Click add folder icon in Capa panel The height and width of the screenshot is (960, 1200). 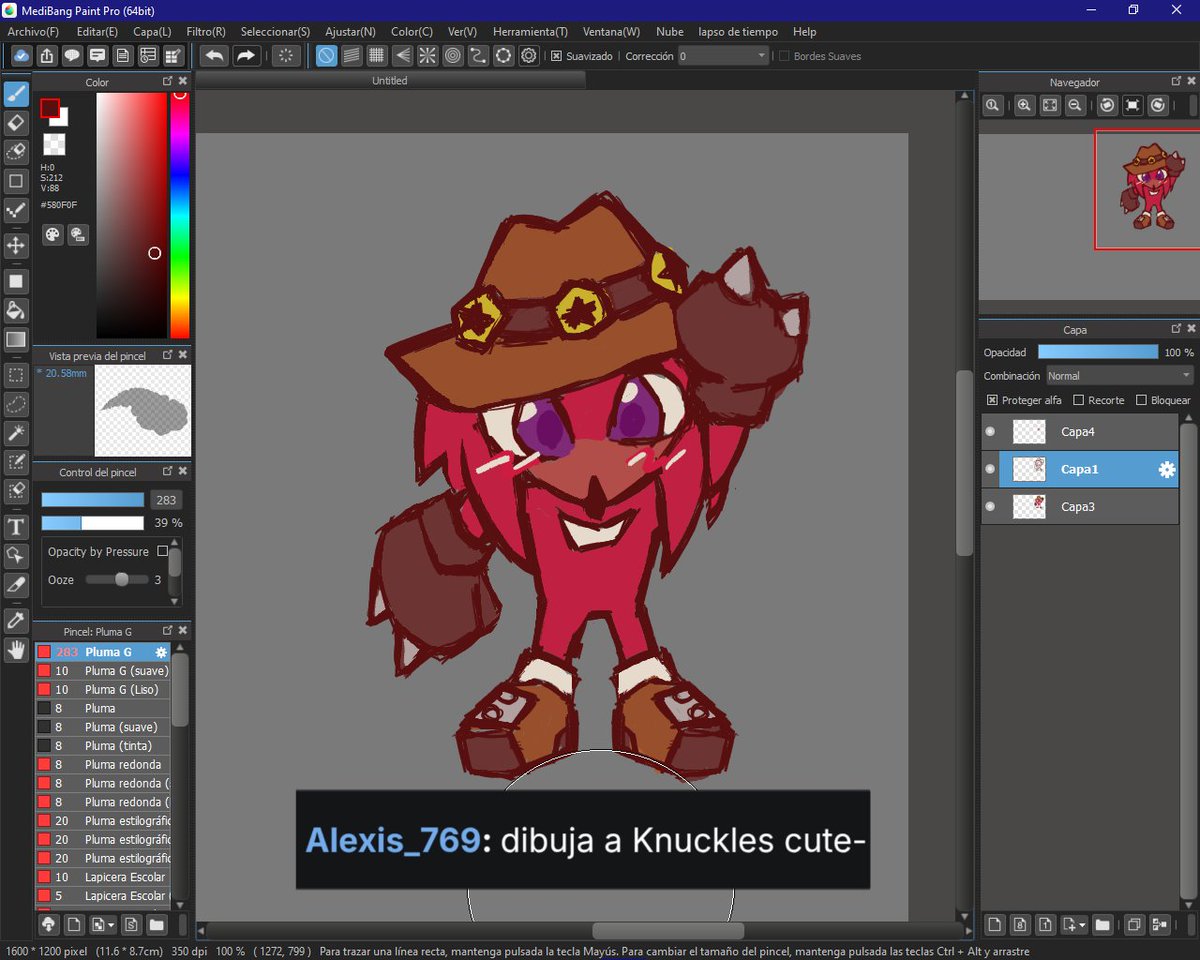[x=1102, y=924]
